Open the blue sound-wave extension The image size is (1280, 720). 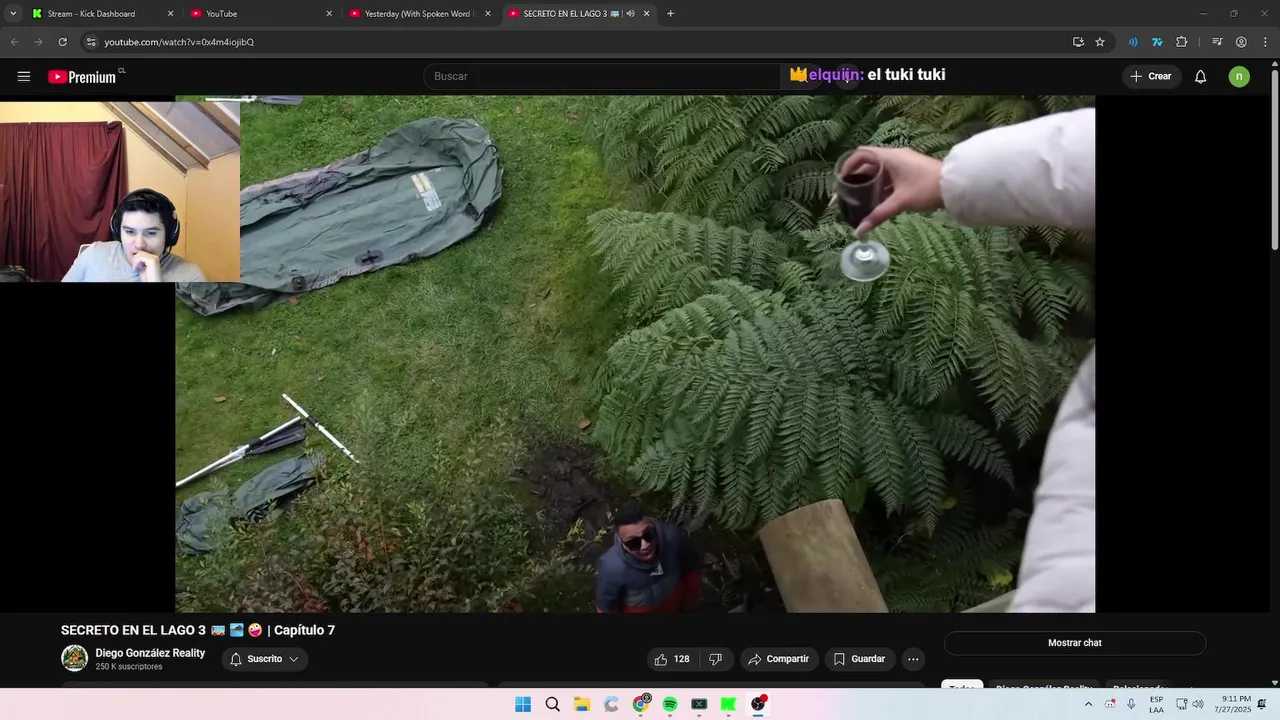point(1133,42)
